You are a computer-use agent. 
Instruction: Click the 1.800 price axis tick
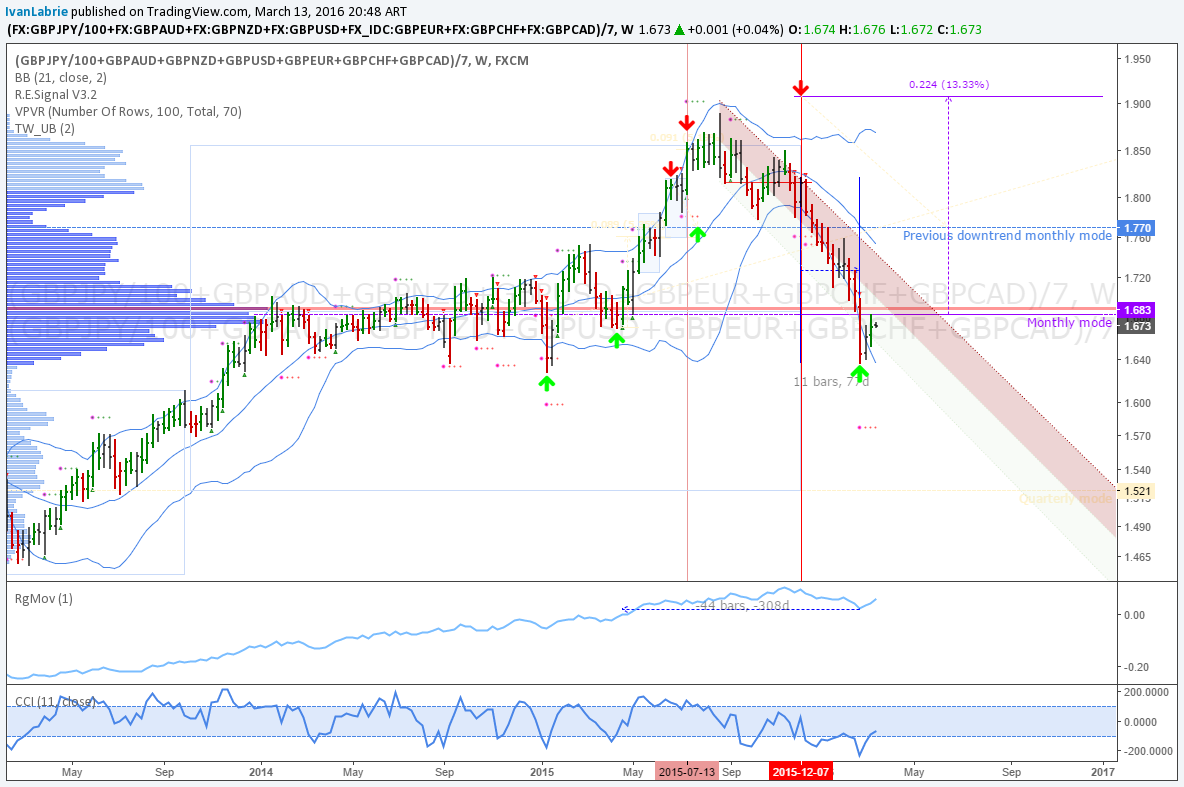(x=1137, y=199)
